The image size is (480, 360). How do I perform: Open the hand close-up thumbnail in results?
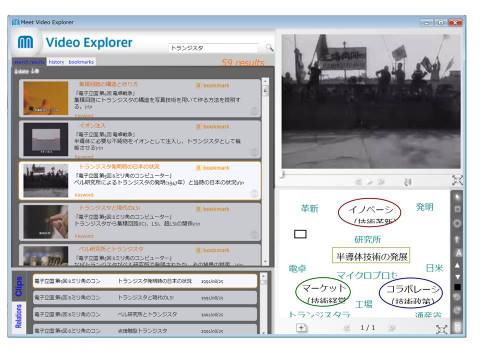(x=46, y=222)
